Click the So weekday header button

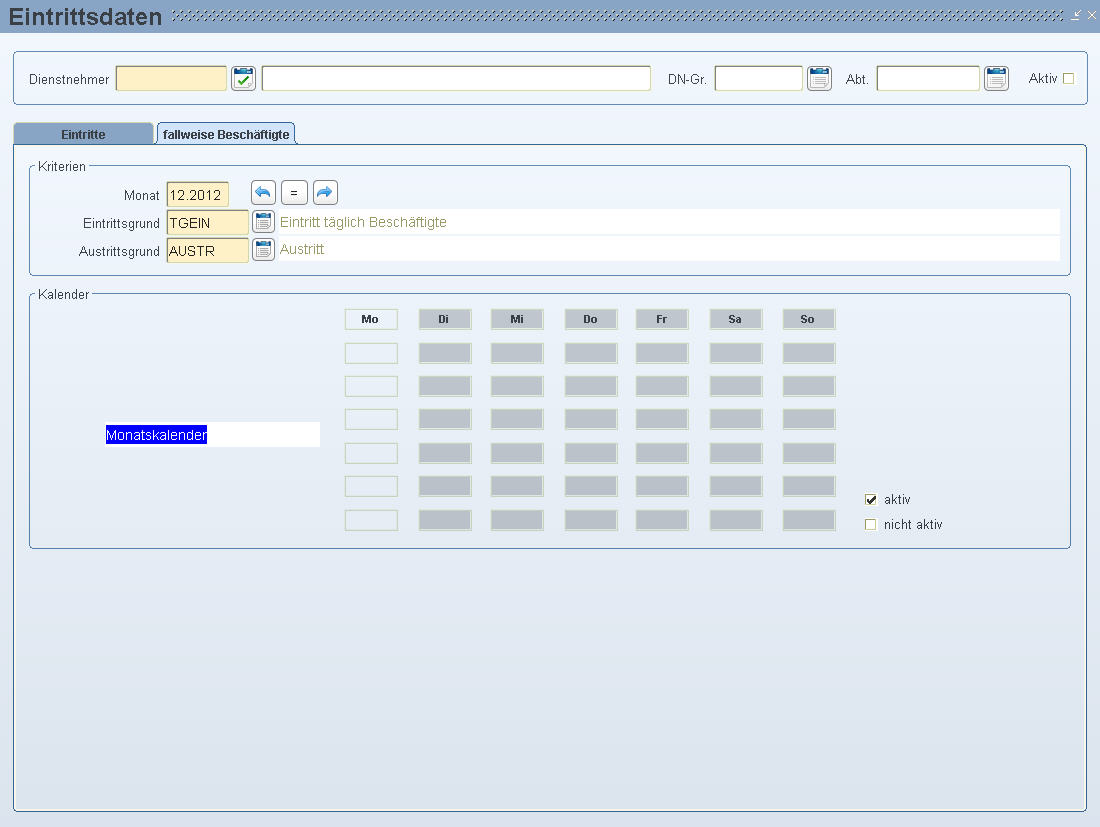click(x=809, y=319)
